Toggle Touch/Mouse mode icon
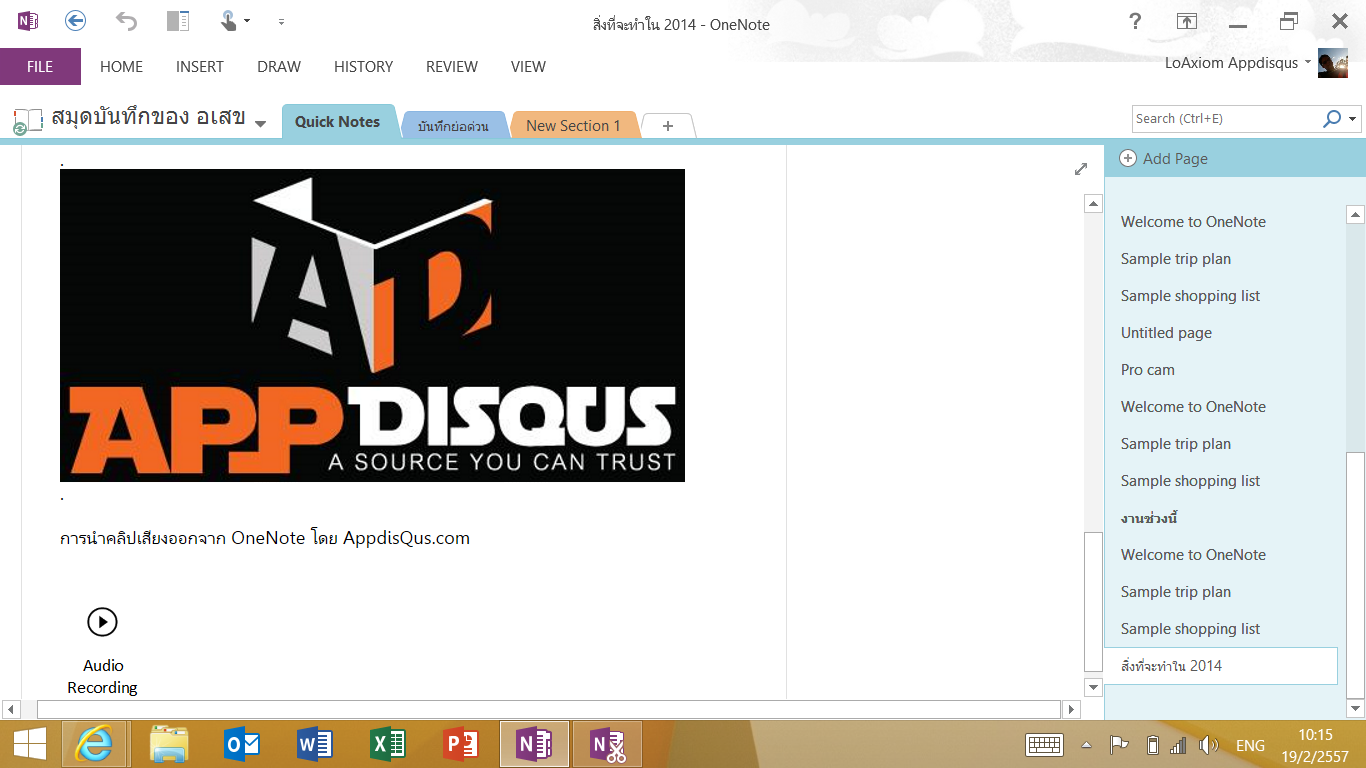This screenshot has height=768, width=1366. [x=229, y=21]
